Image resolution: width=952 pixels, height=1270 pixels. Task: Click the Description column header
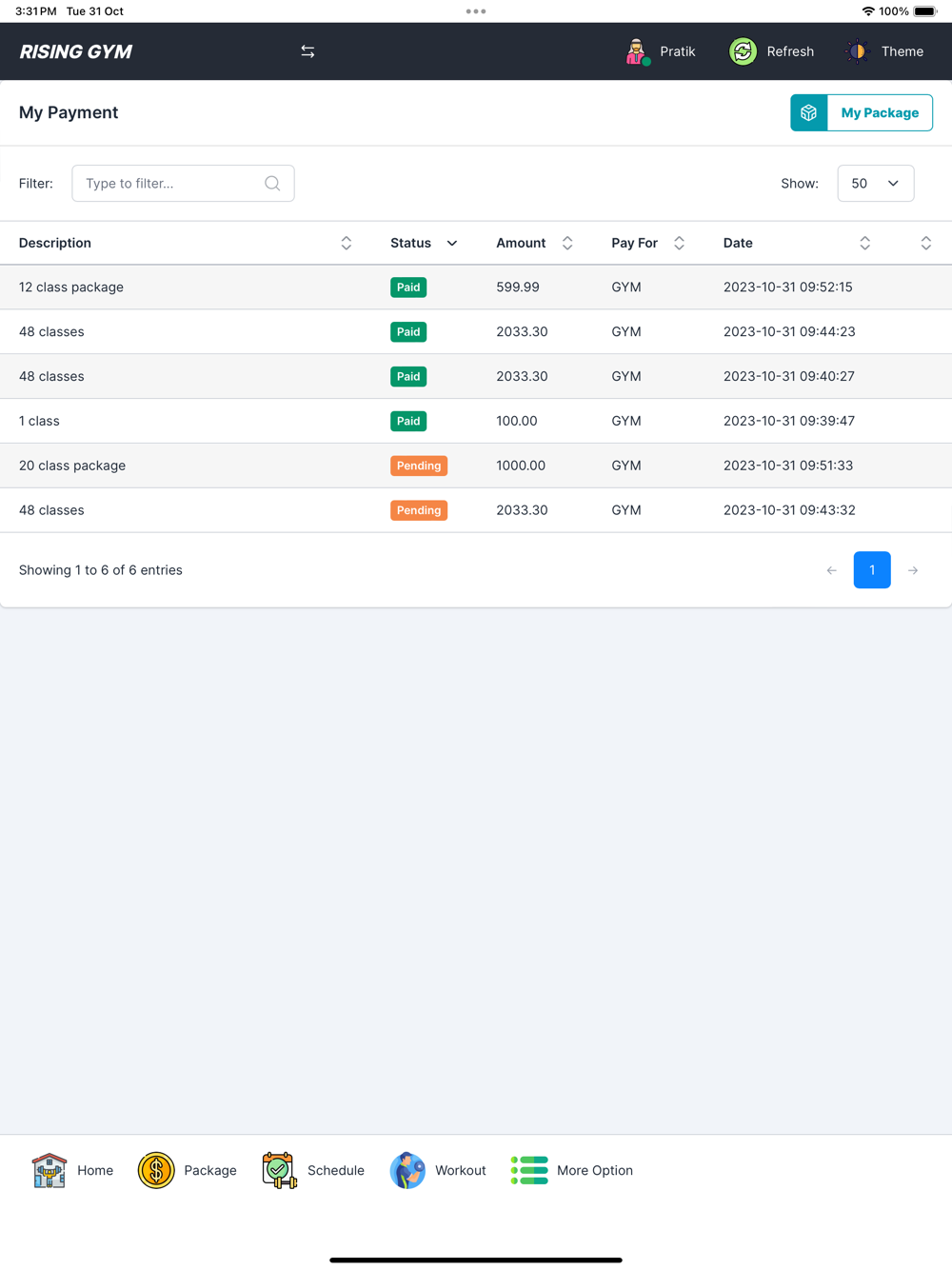(55, 243)
